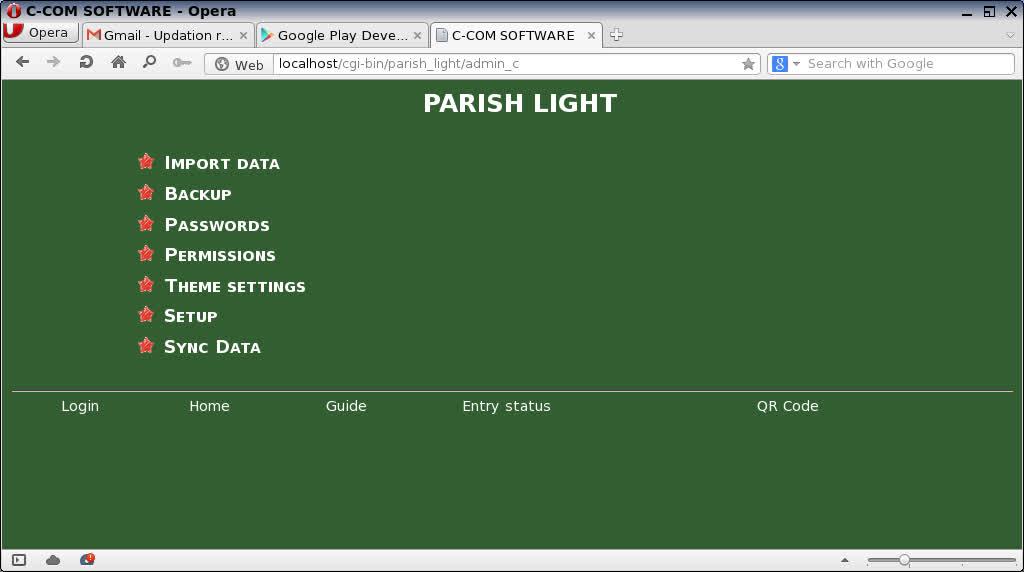Open the password wand key icon
The width and height of the screenshot is (1024, 572).
pos(182,63)
